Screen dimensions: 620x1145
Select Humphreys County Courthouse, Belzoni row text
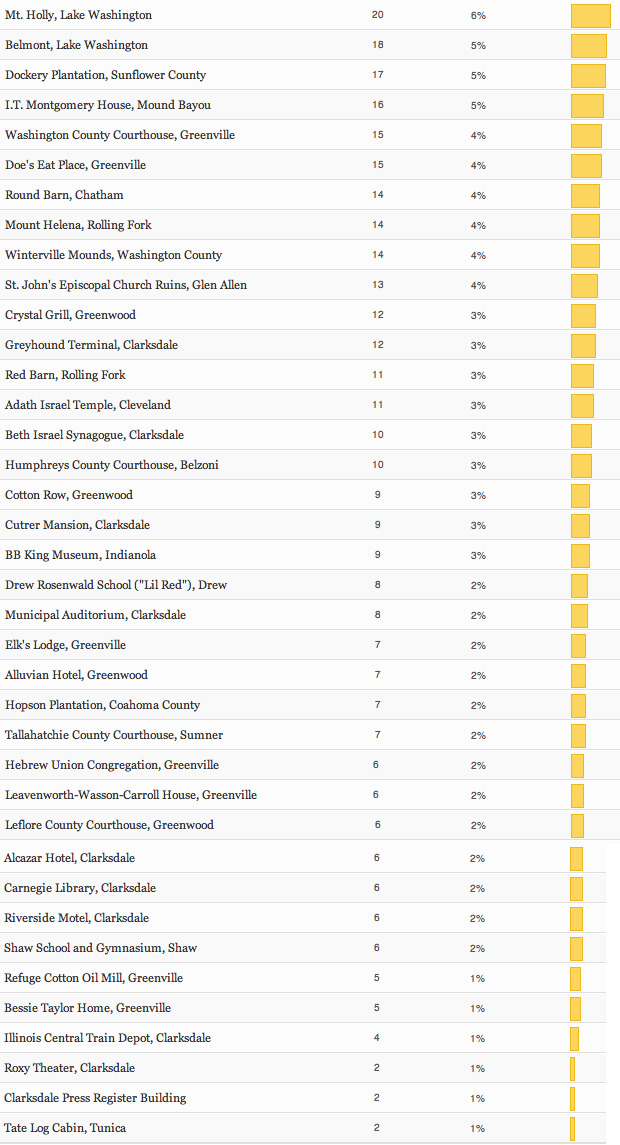(x=112, y=465)
